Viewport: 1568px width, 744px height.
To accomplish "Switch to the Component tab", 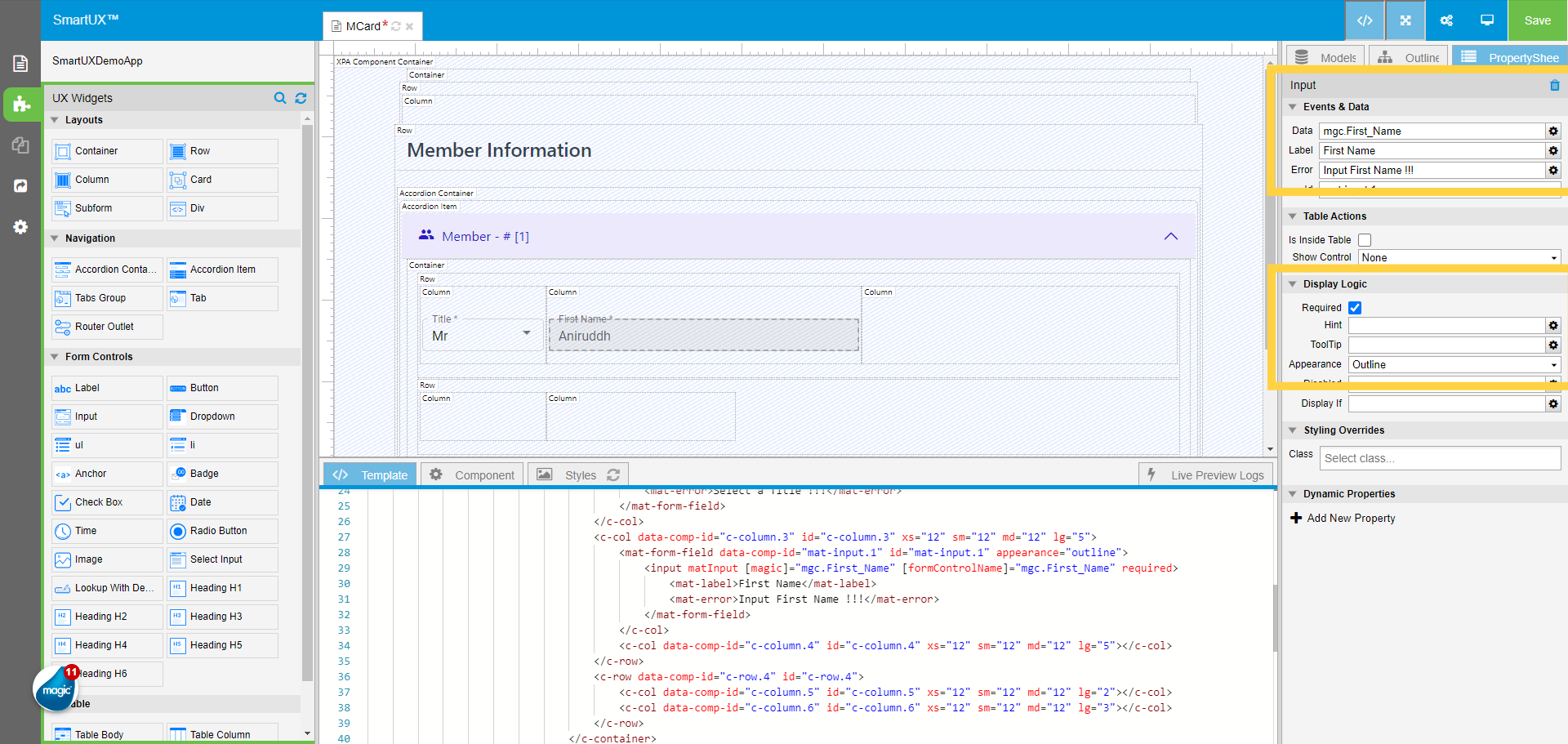I will 471,474.
